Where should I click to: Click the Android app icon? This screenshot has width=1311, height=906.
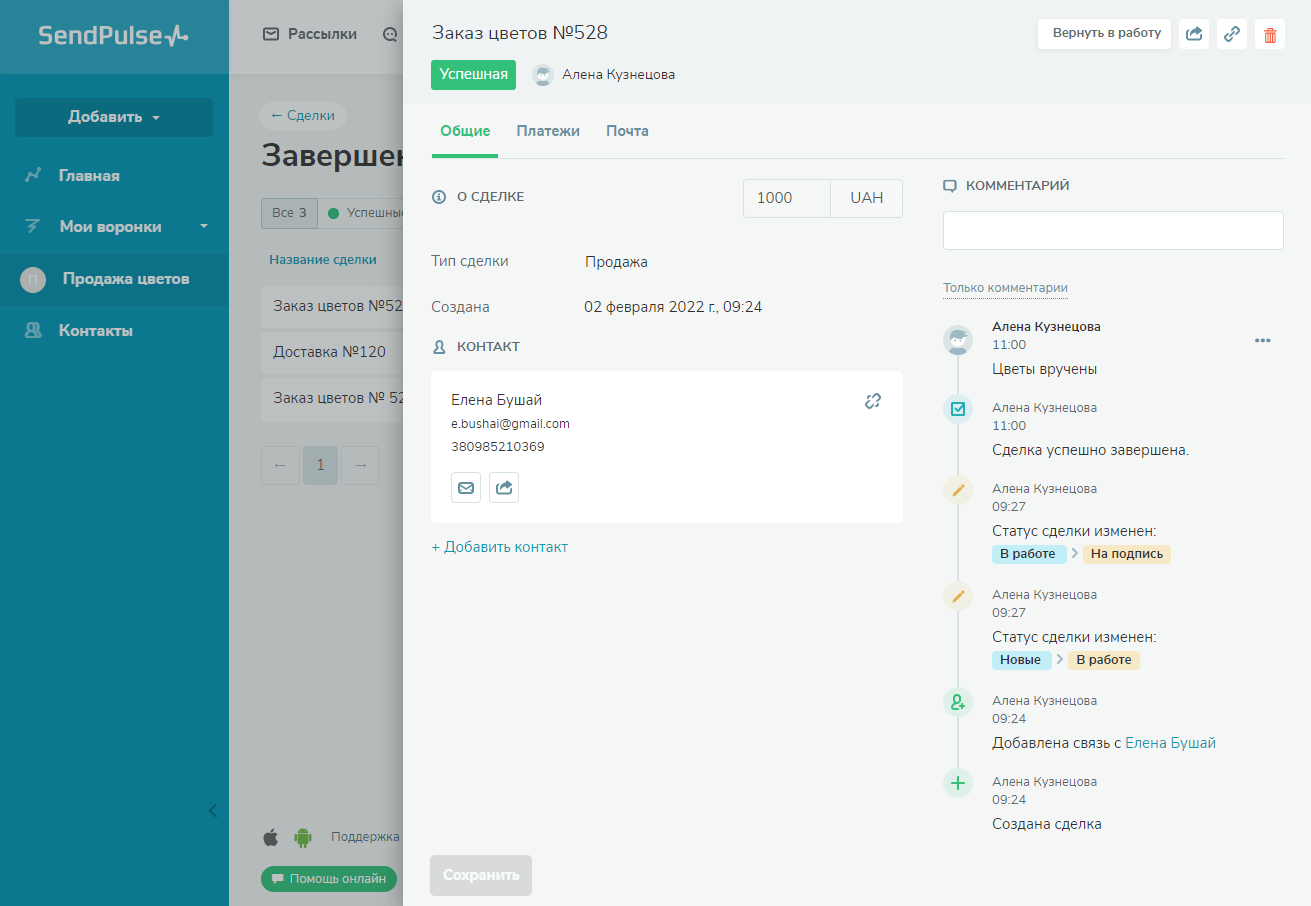303,837
